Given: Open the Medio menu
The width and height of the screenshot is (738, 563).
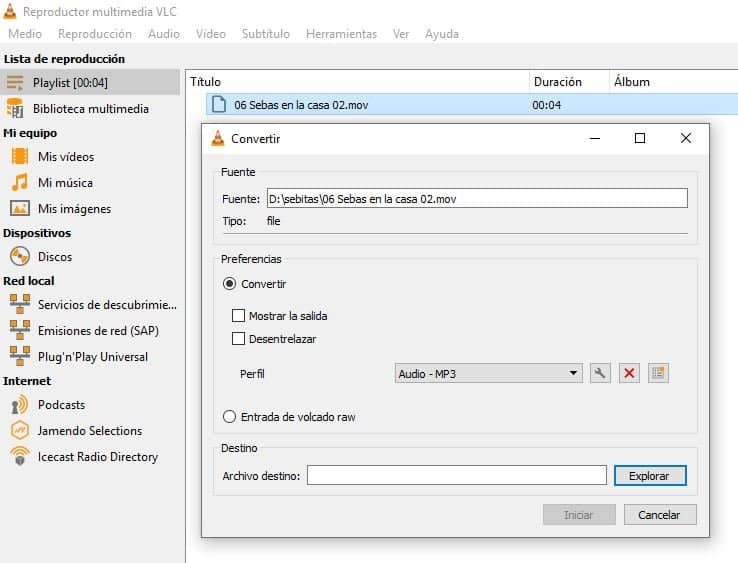Looking at the screenshot, I should tap(25, 34).
